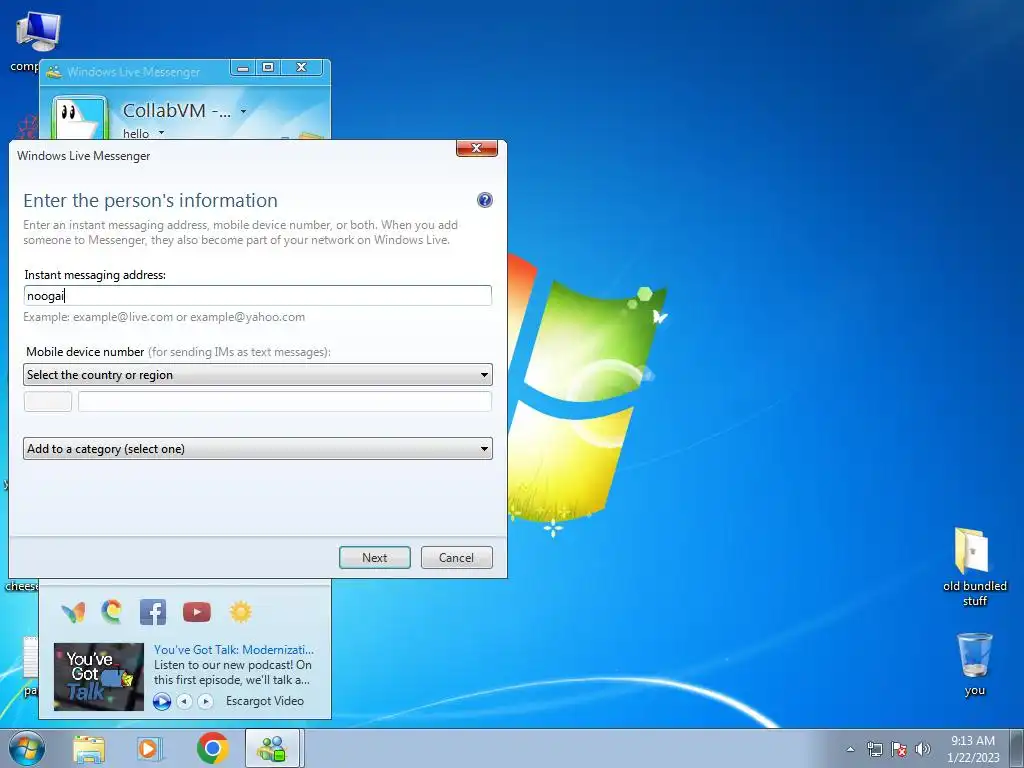Screen dimensions: 1024x768
Task: Open the CollabVM display name dropdown arrow
Action: coord(243,112)
